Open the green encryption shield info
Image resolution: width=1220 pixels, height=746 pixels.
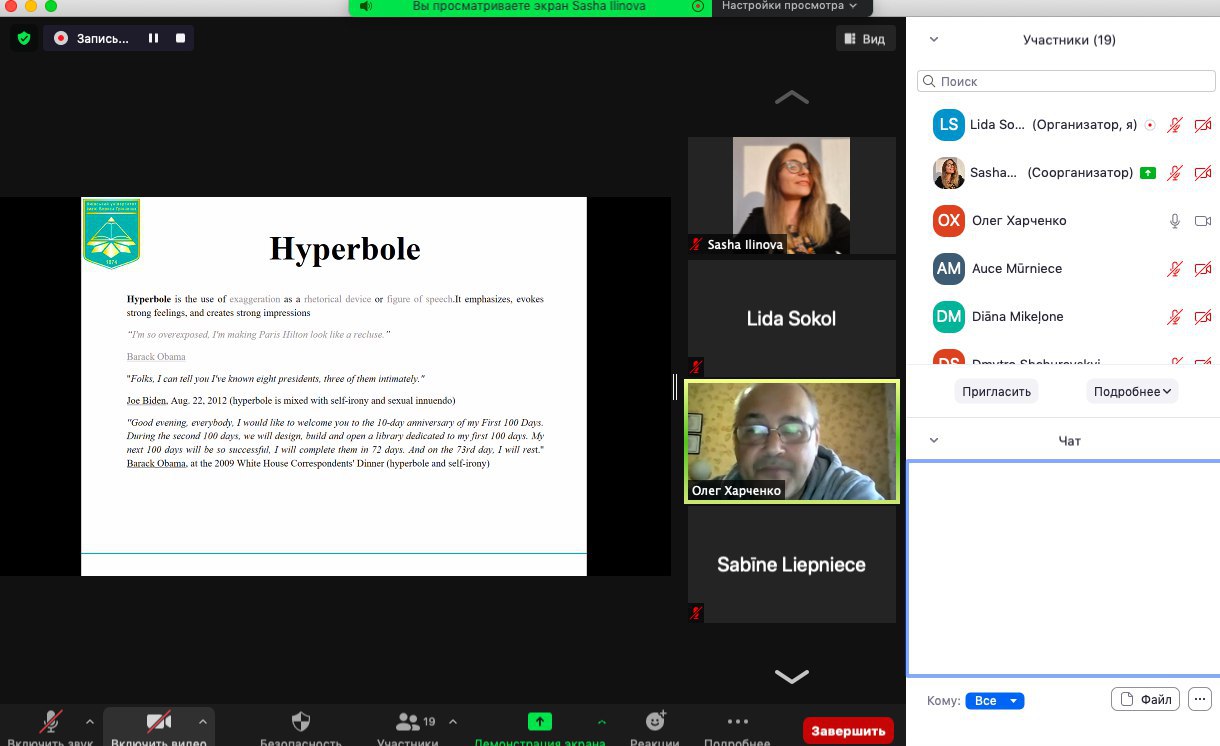click(24, 38)
